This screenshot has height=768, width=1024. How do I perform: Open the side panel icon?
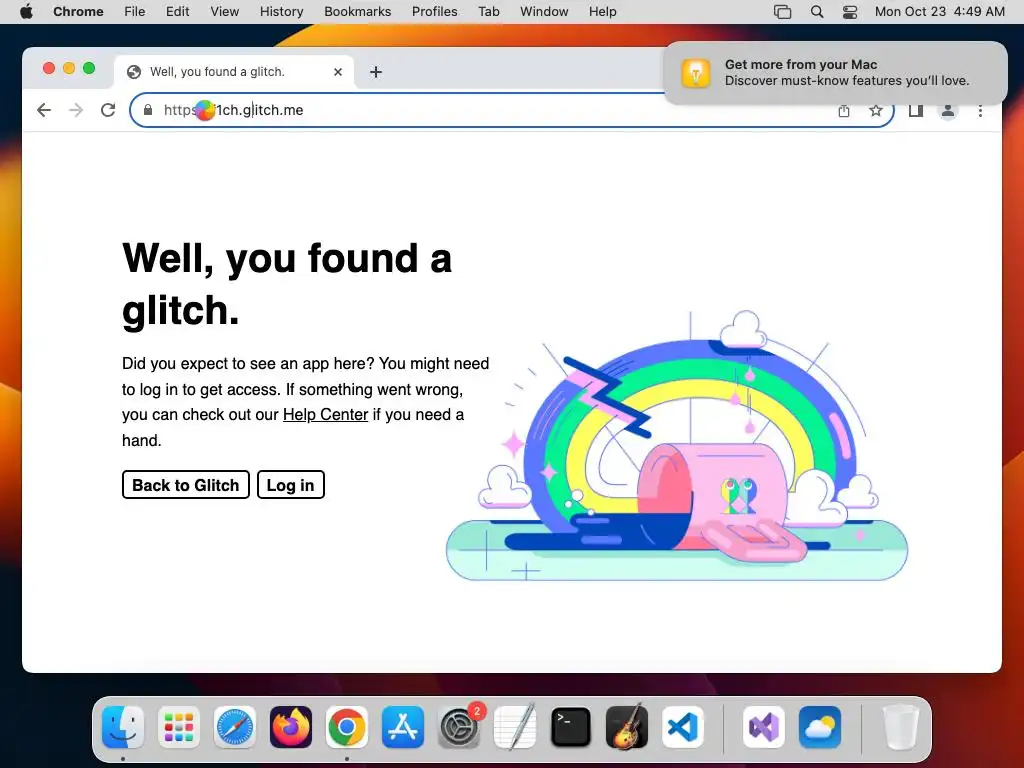click(x=916, y=110)
